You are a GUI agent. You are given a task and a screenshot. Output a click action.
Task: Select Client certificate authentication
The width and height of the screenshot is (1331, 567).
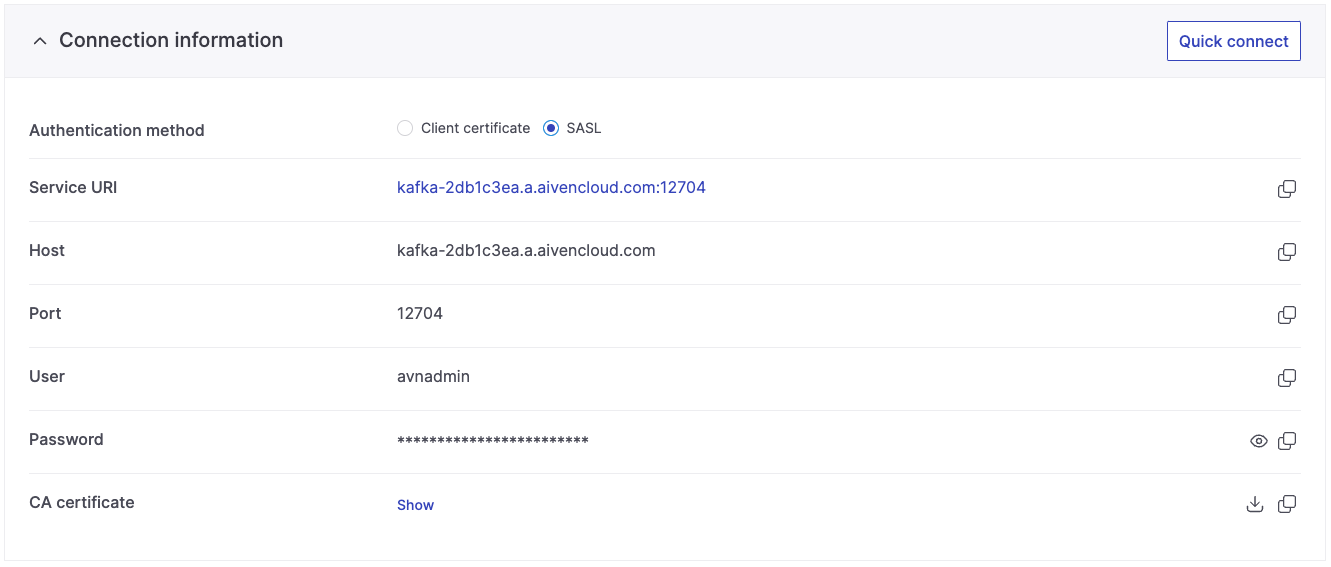[x=405, y=128]
